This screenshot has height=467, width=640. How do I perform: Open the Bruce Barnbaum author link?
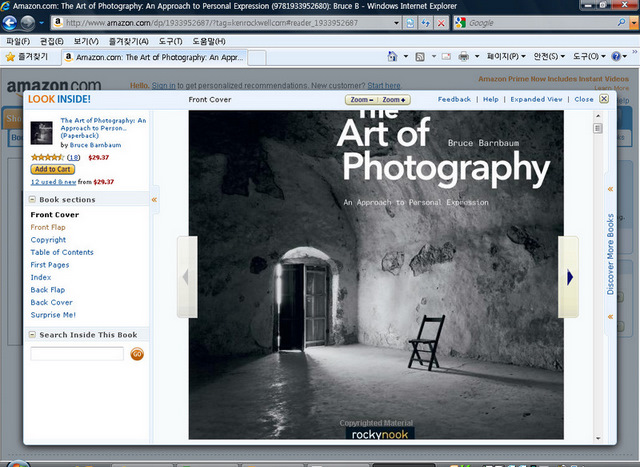coord(95,145)
